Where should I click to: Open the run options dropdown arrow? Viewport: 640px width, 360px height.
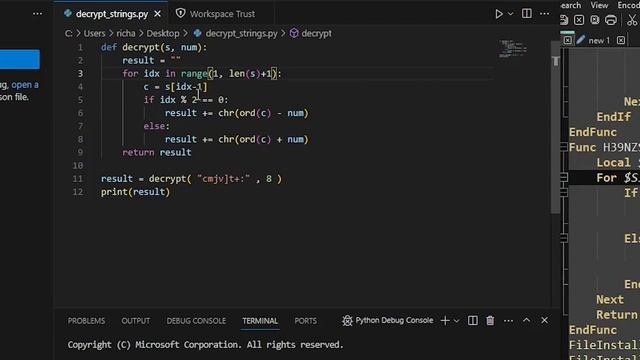(x=511, y=14)
